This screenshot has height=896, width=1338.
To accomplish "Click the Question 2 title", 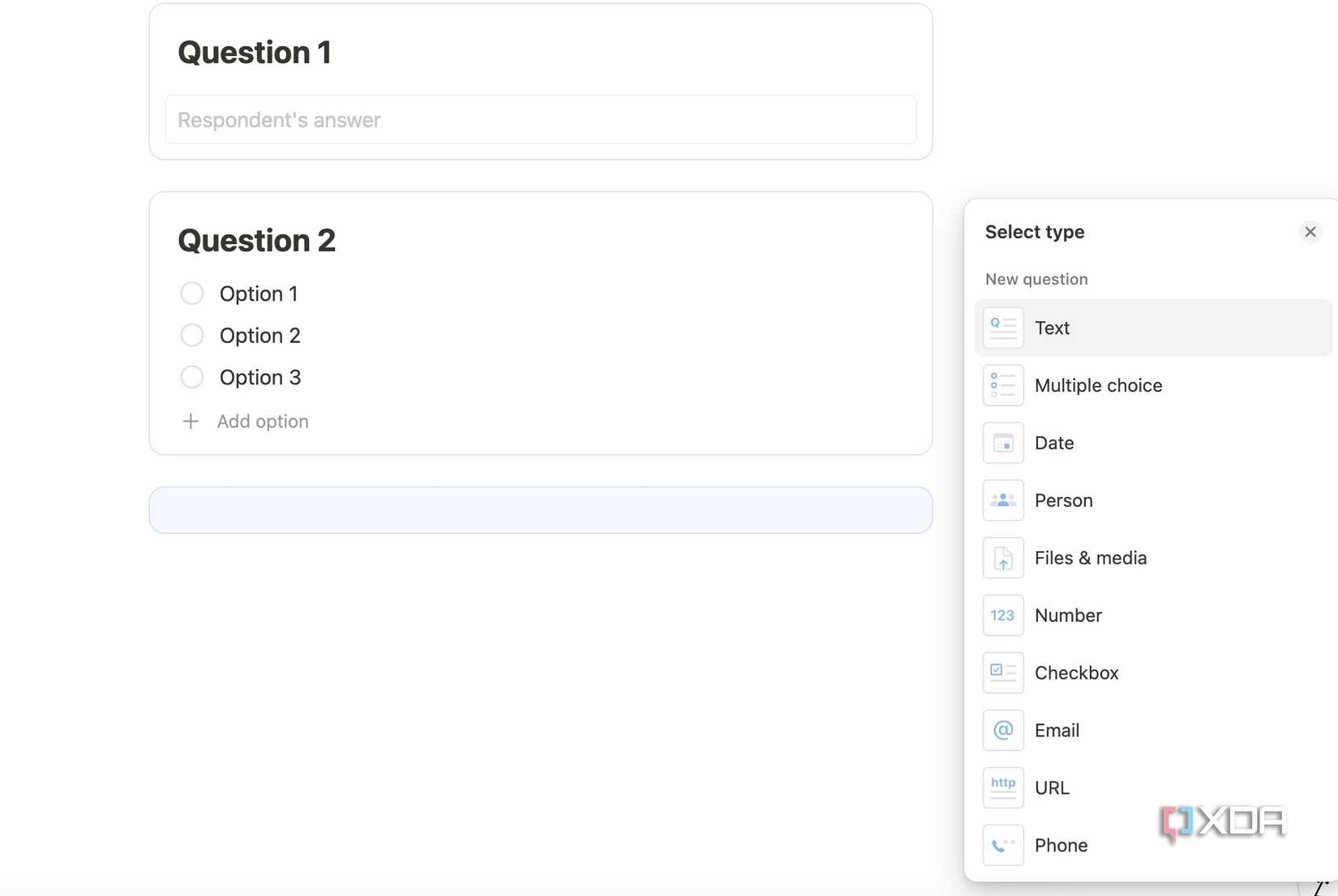I will pyautogui.click(x=256, y=241).
